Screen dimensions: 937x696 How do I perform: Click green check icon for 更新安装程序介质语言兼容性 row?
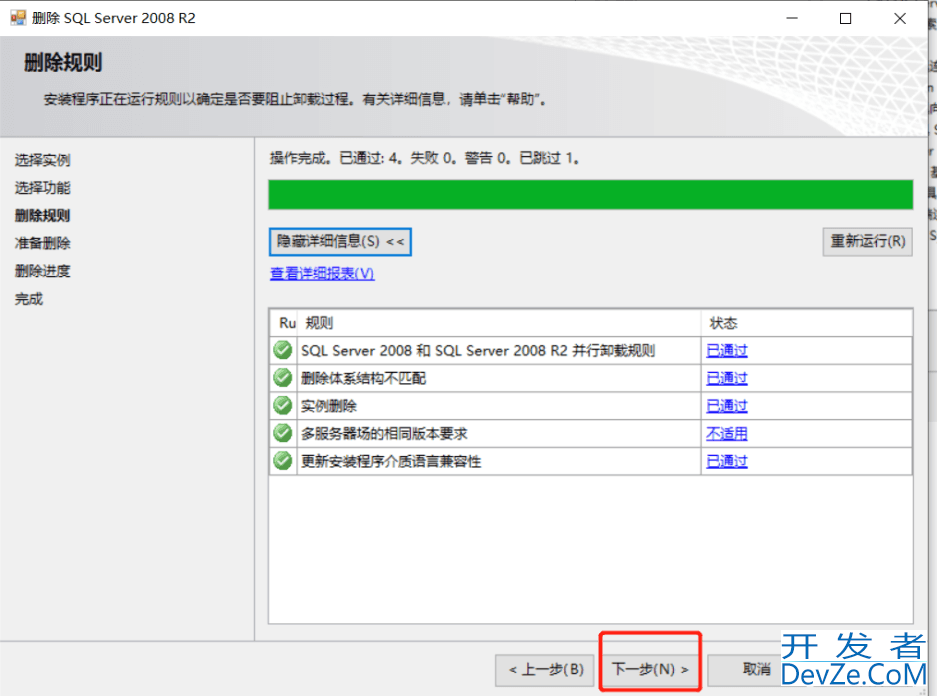[x=283, y=461]
